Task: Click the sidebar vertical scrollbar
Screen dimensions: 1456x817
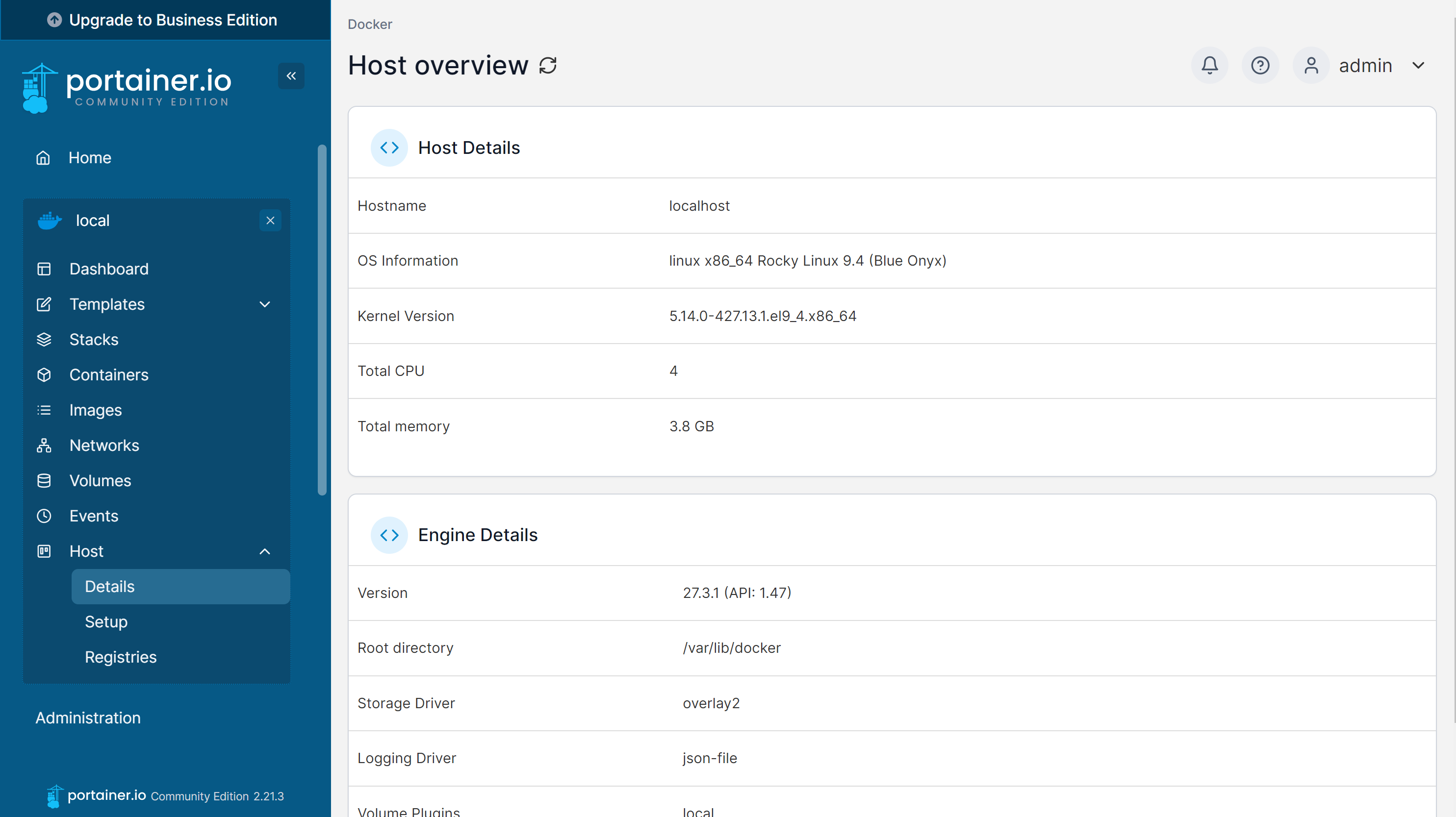Action: pos(322,321)
